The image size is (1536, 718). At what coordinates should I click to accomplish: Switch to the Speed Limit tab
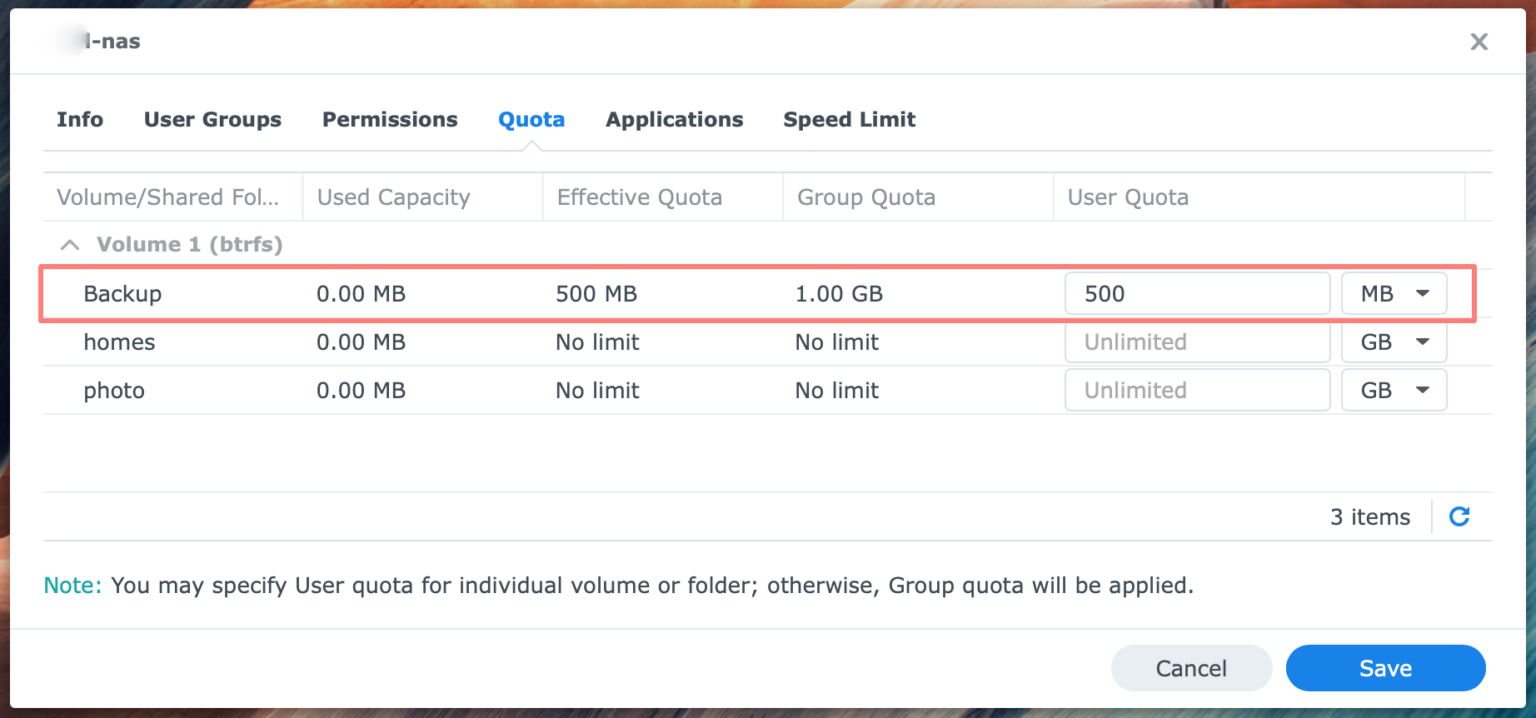coord(849,119)
